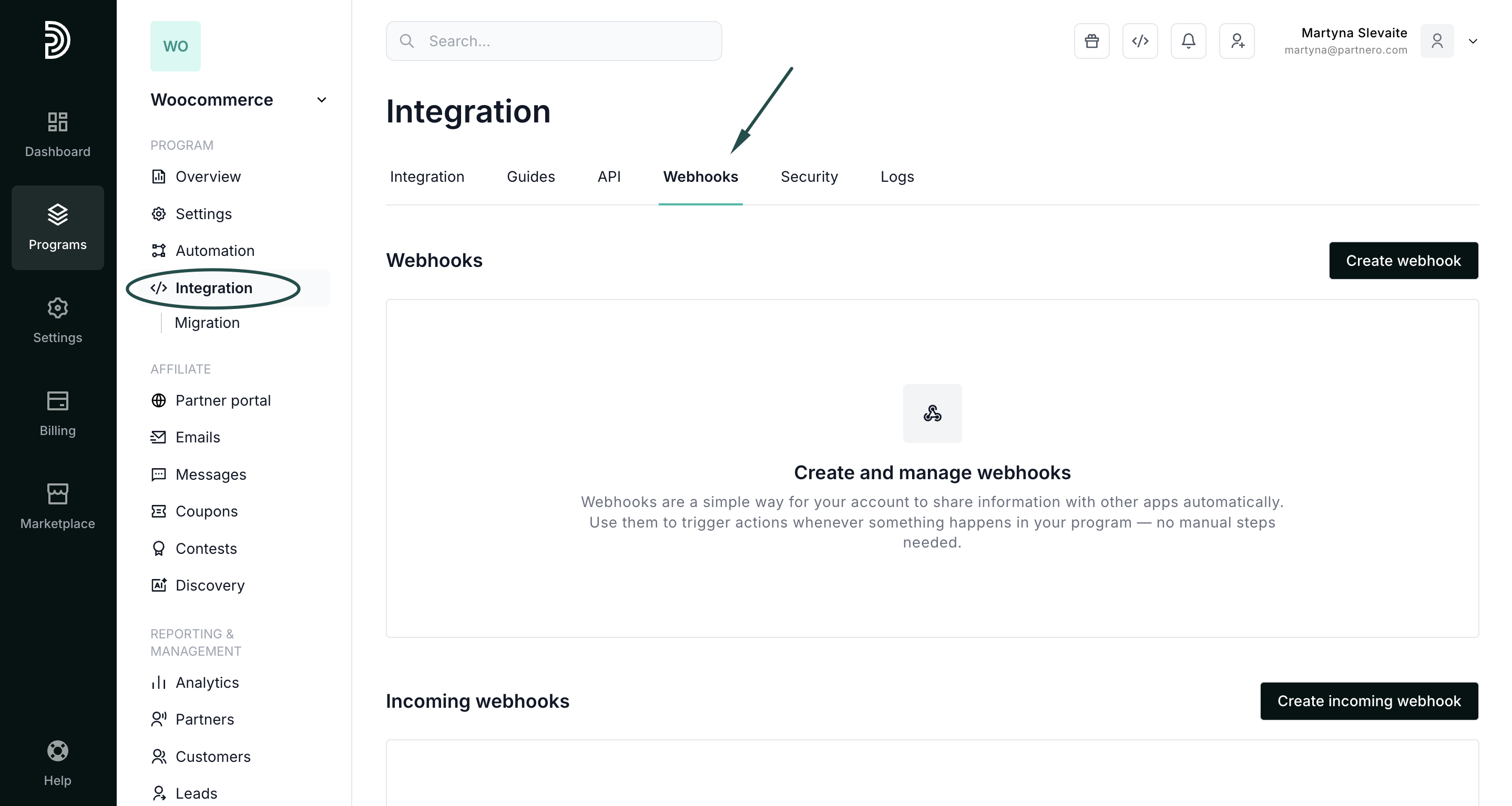Open the notifications bell
Image resolution: width=1512 pixels, height=806 pixels.
tap(1188, 41)
